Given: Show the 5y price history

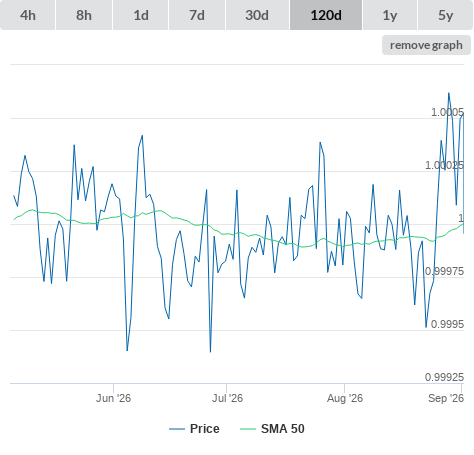Looking at the screenshot, I should 445,15.
